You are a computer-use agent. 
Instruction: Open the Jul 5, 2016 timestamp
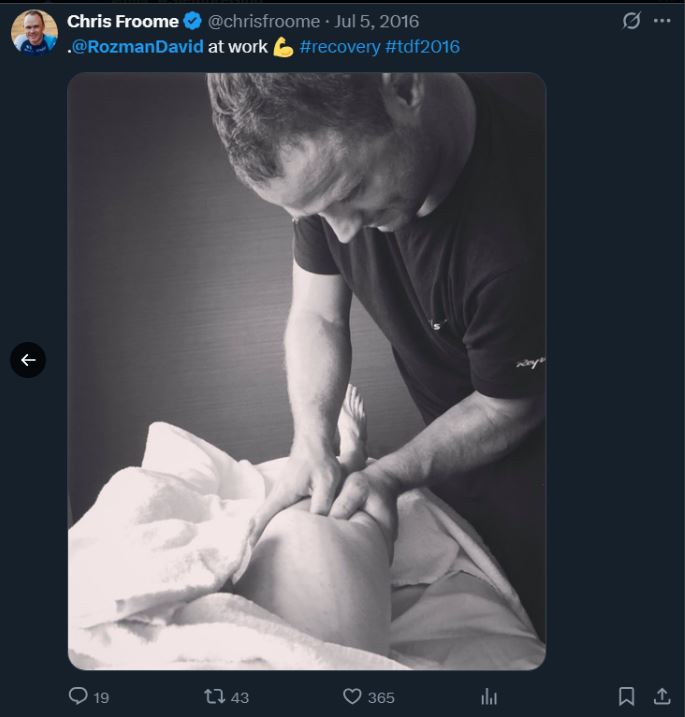pyautogui.click(x=376, y=21)
